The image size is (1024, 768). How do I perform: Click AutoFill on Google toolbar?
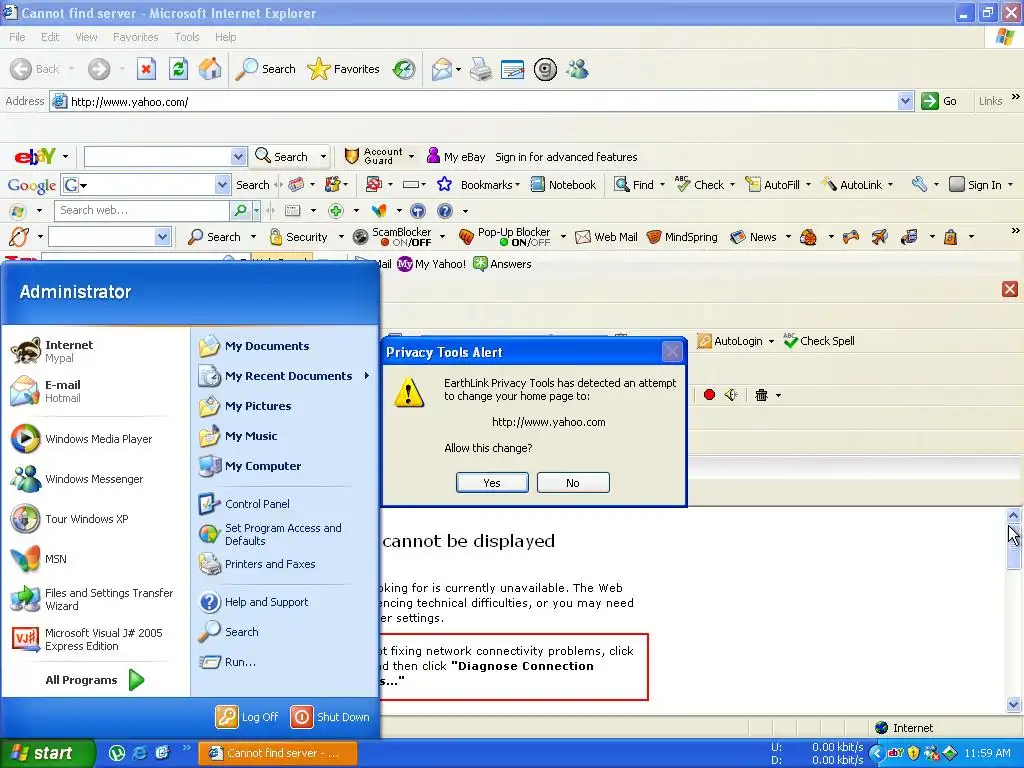click(773, 185)
